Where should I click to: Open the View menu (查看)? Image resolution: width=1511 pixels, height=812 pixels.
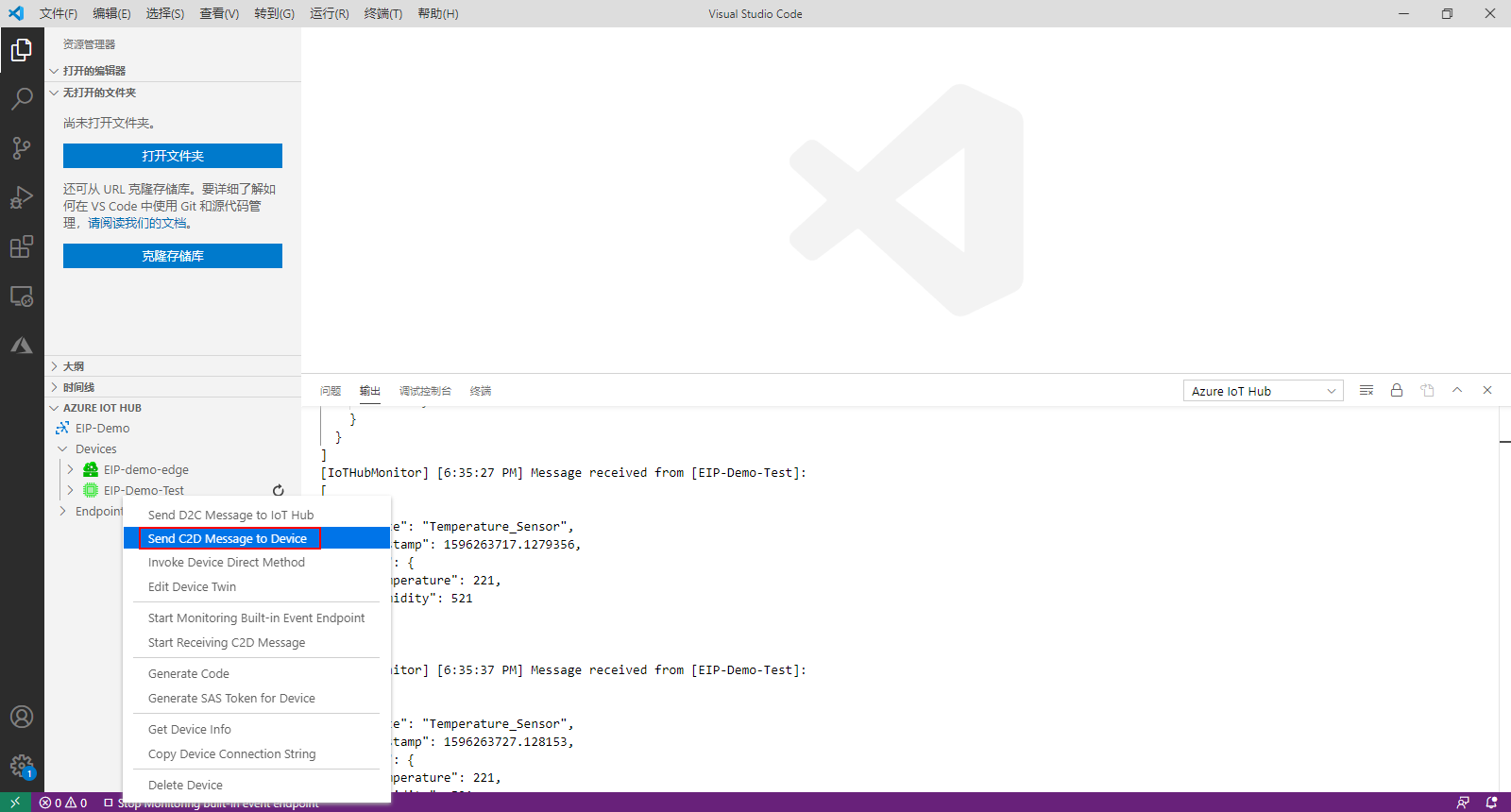[x=219, y=13]
